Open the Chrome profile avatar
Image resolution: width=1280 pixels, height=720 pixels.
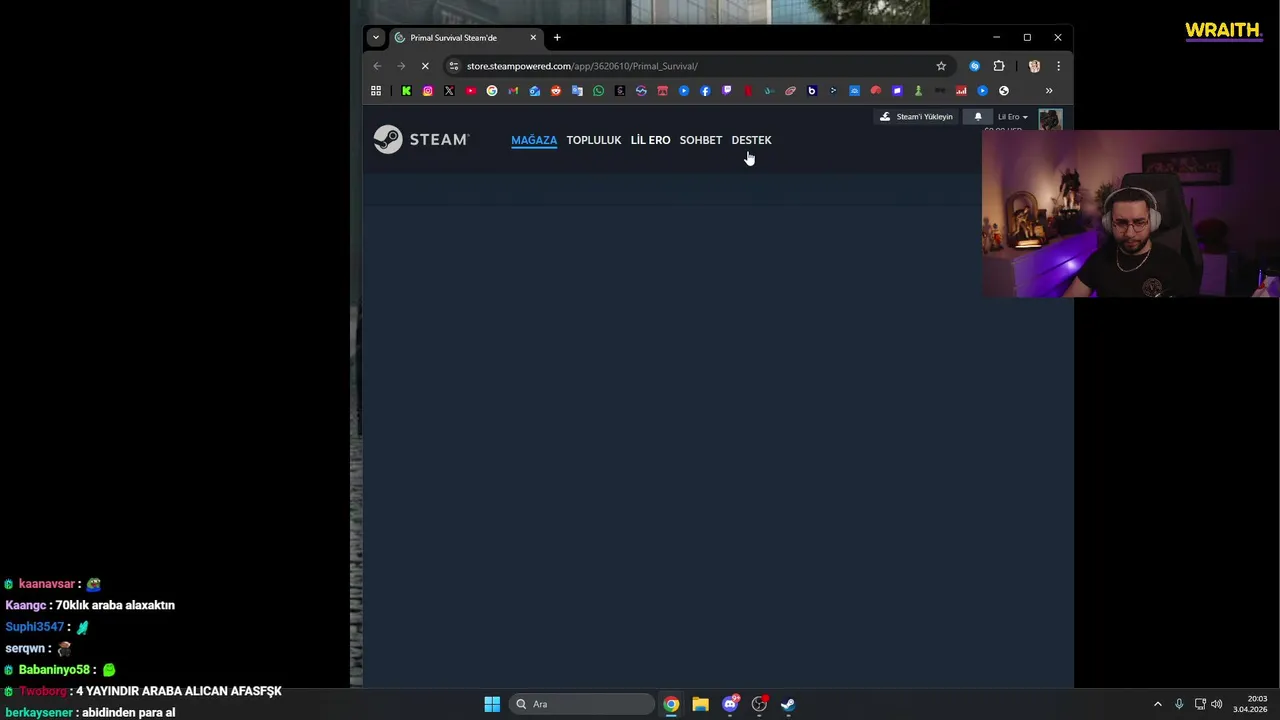(1034, 66)
